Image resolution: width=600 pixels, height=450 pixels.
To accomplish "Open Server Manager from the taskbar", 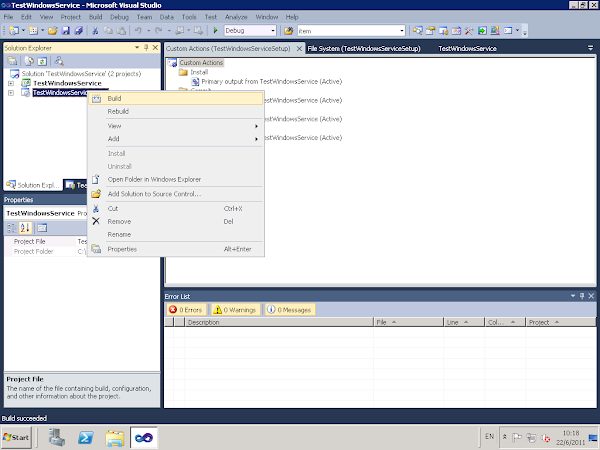I will [57, 437].
